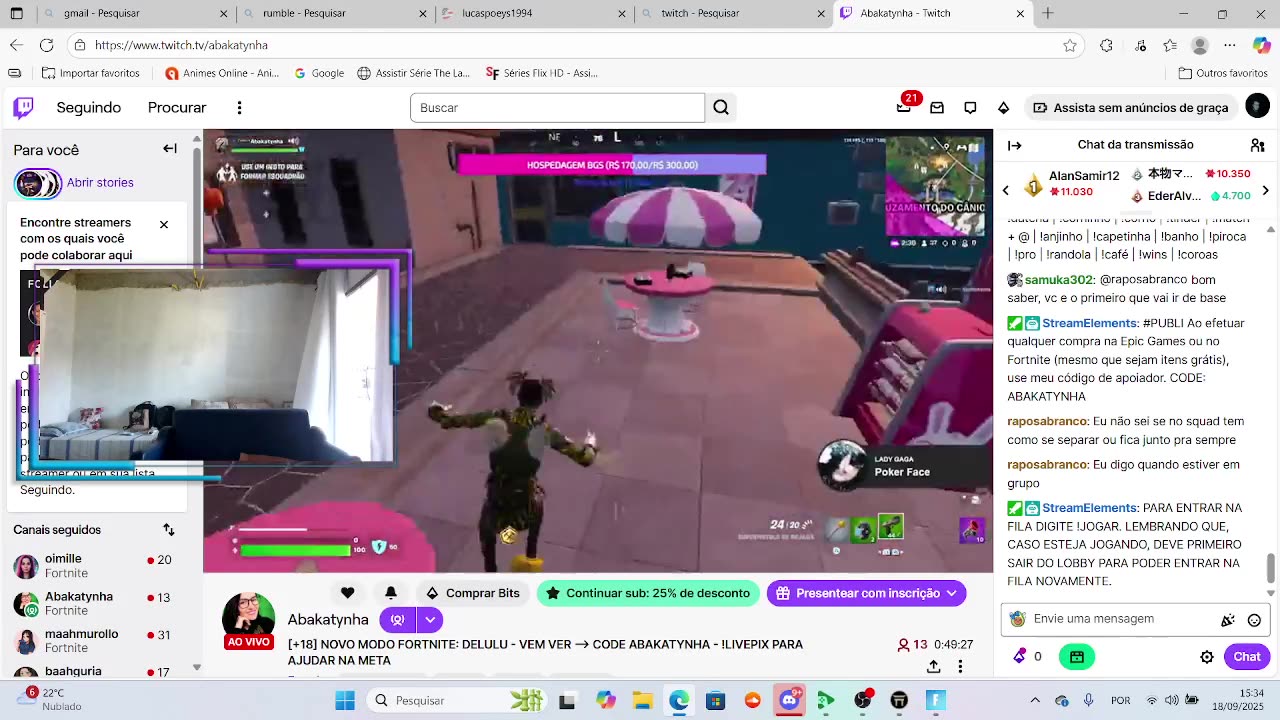
Task: Open the Twitch header more-options dots
Action: (239, 107)
